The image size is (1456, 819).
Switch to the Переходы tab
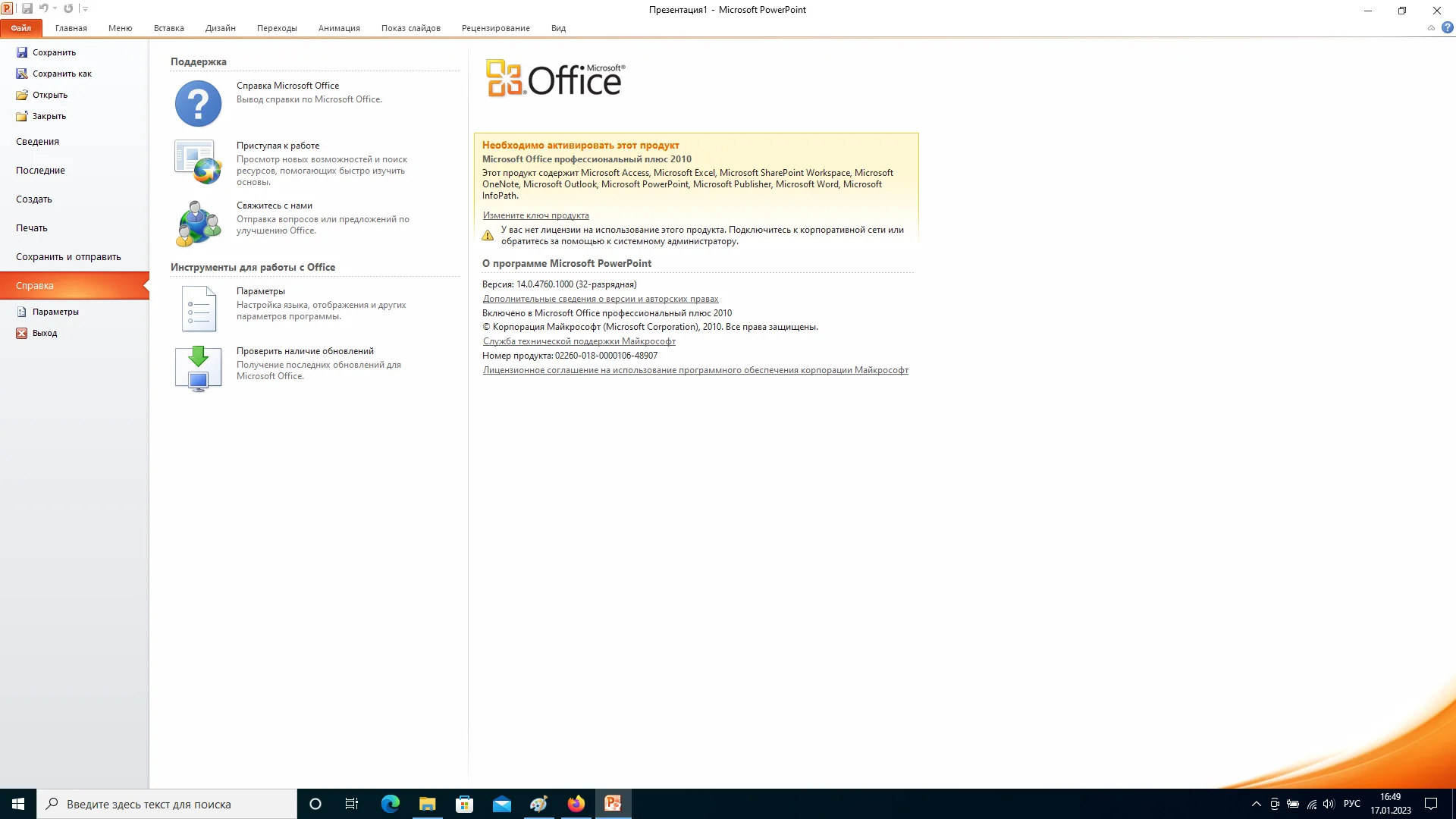click(x=277, y=28)
